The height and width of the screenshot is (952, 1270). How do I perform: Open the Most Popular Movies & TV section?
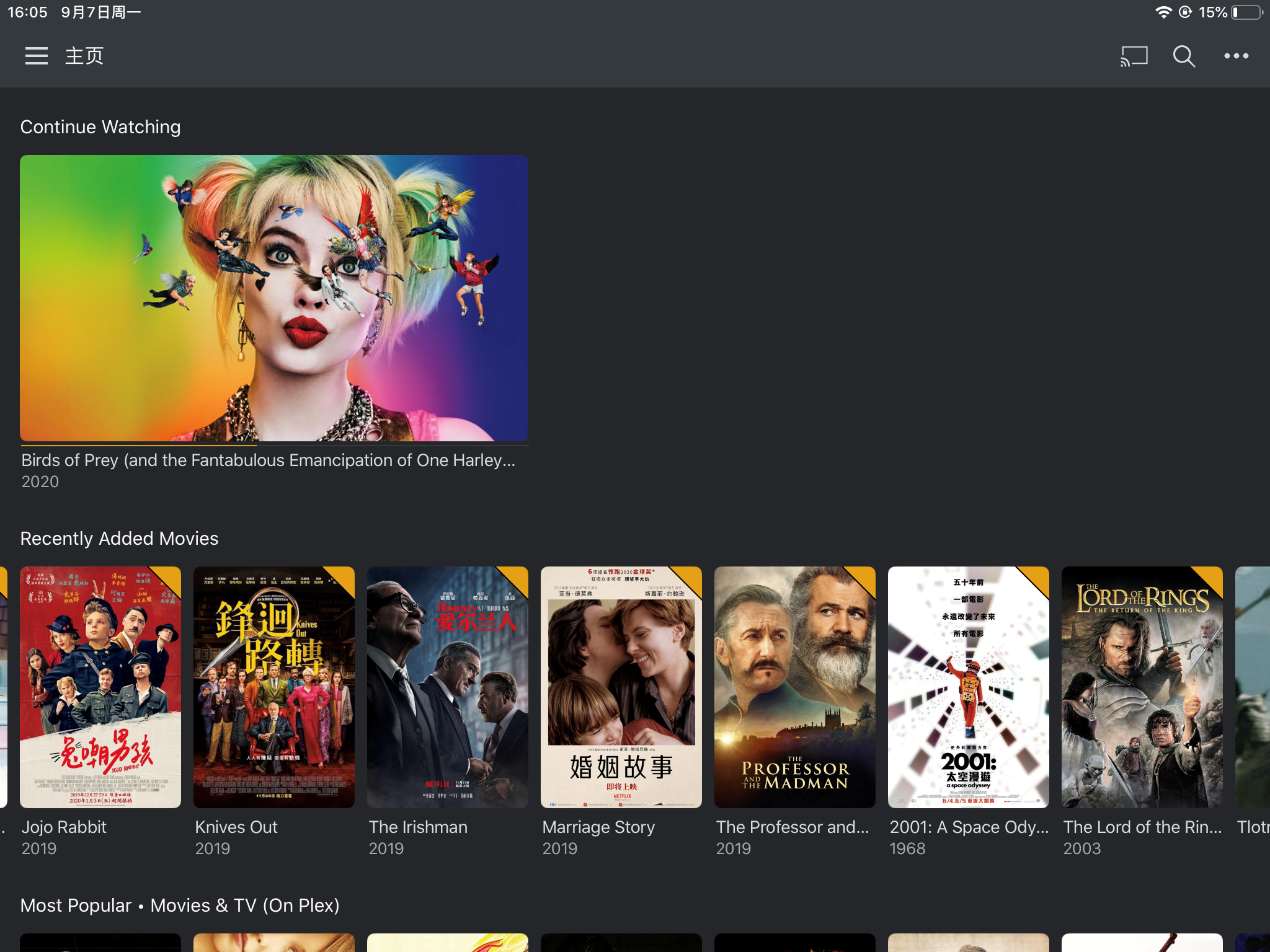pos(180,905)
